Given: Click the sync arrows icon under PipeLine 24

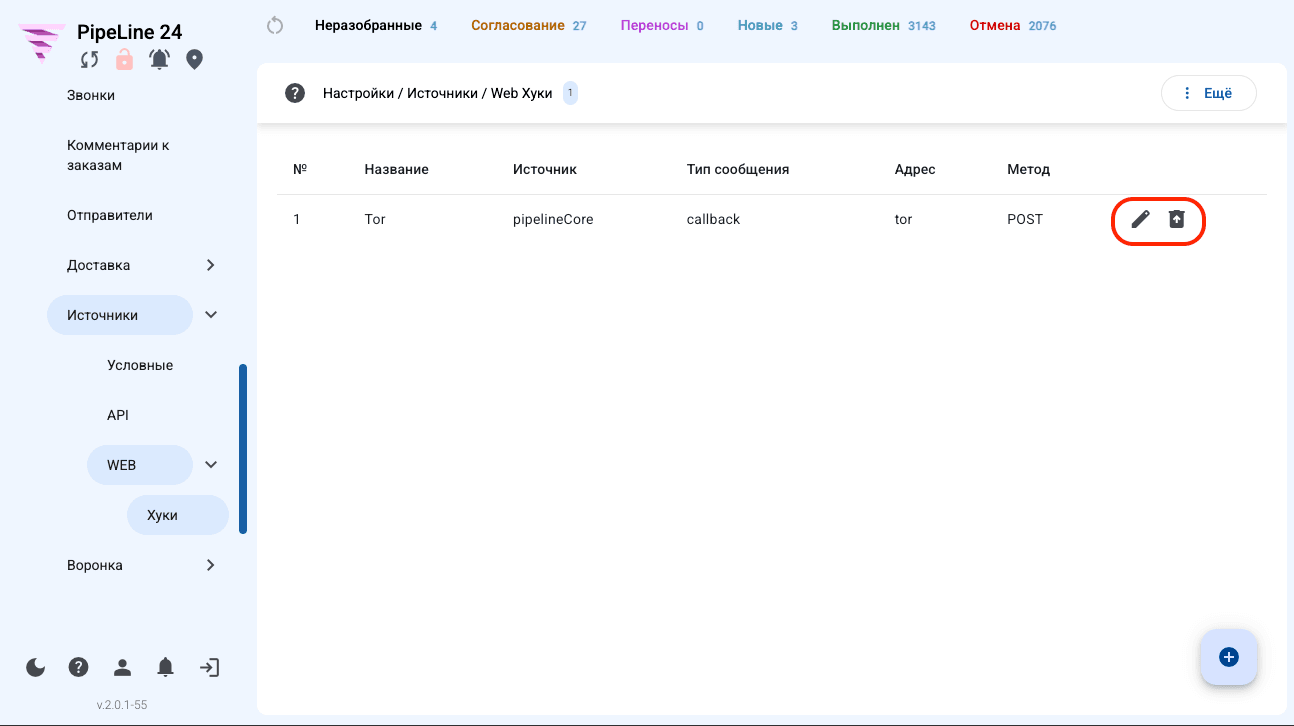Looking at the screenshot, I should (90, 60).
